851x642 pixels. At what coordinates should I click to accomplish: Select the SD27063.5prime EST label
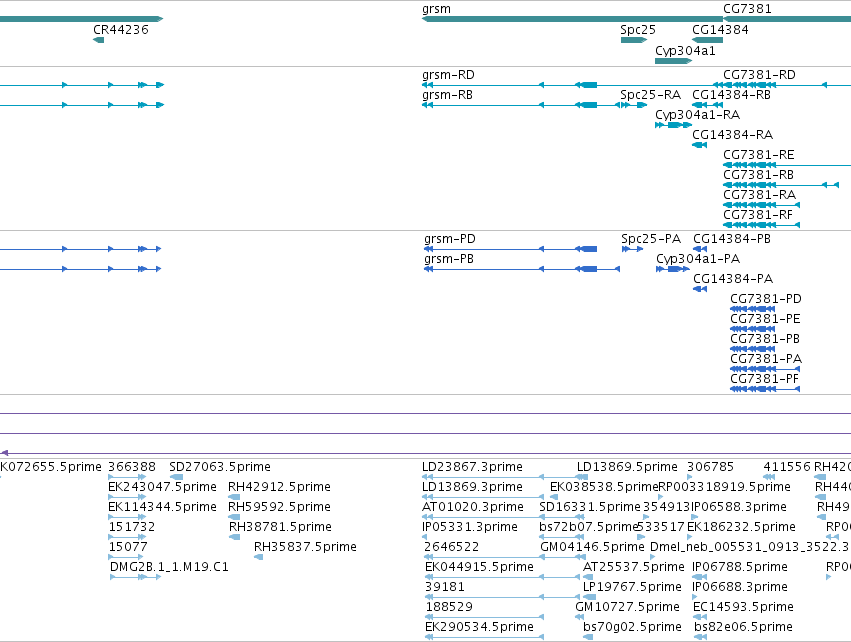point(220,467)
